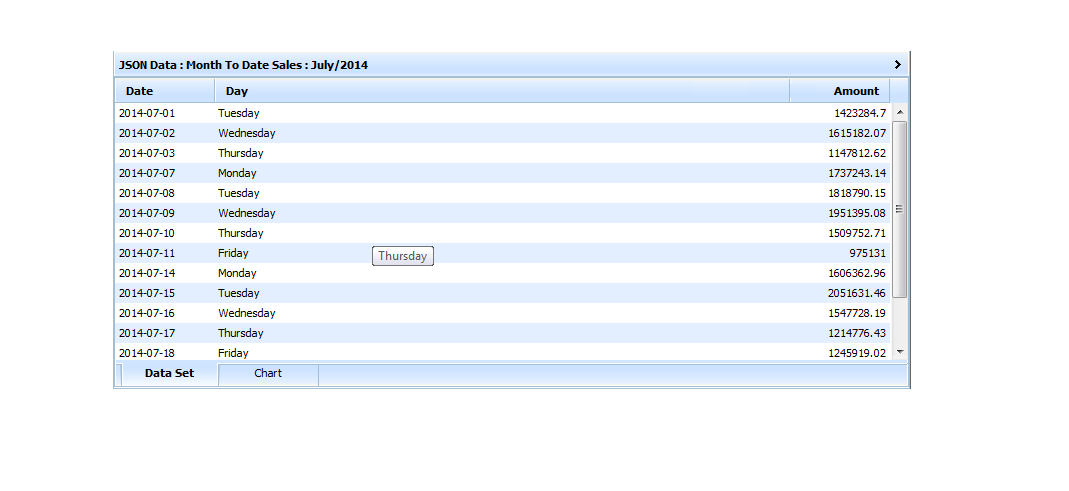1069x491 pixels.
Task: Click Wednesday in the 2014-07-09 row
Action: (247, 213)
